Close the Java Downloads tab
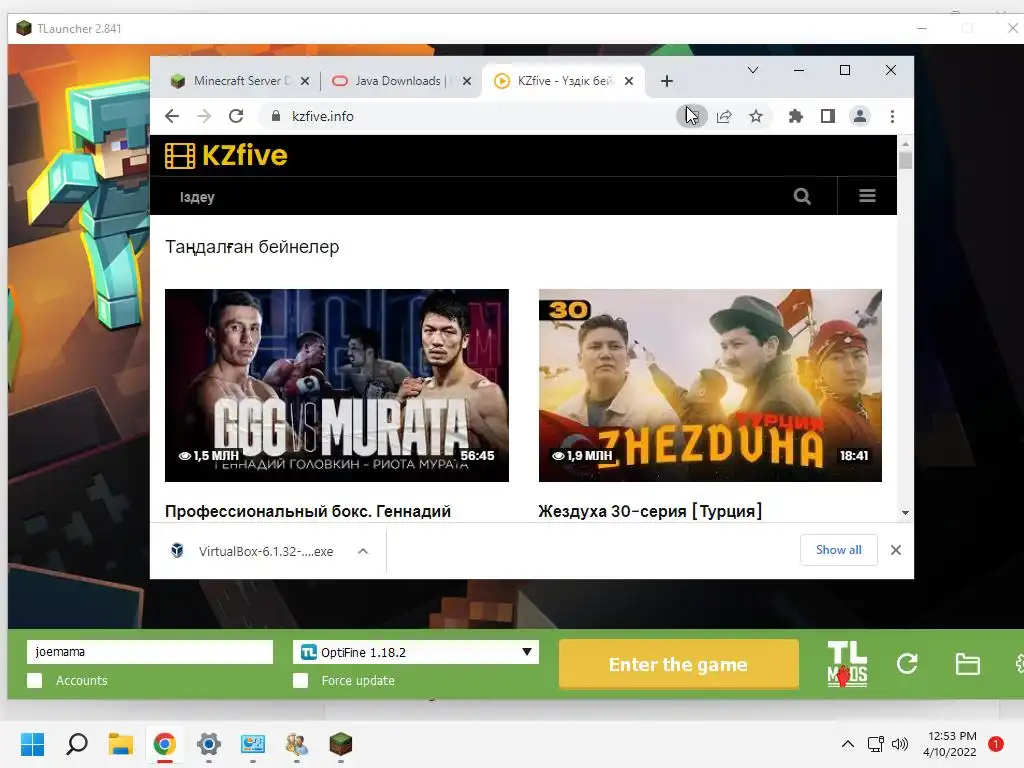 click(467, 81)
